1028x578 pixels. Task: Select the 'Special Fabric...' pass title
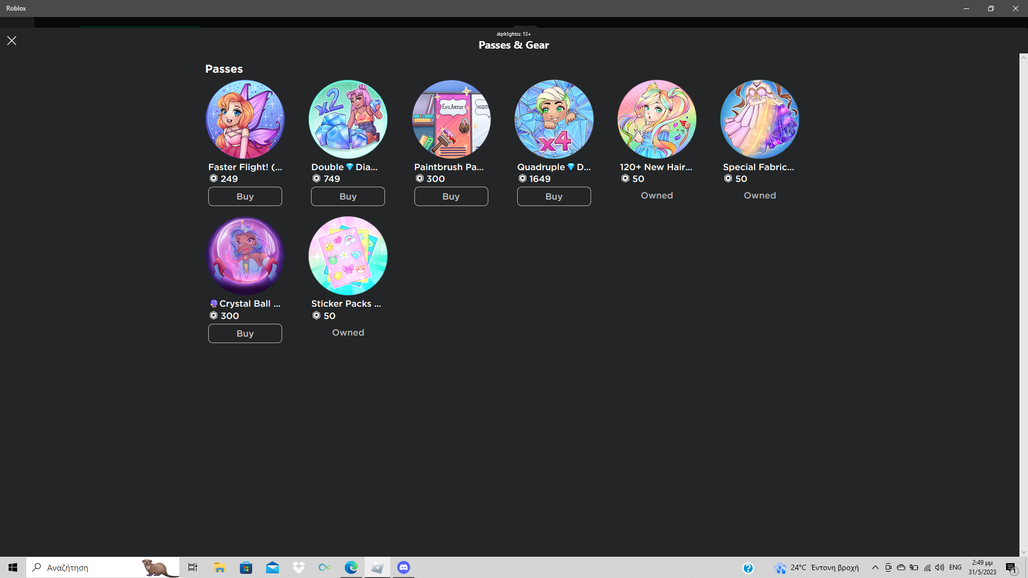click(759, 167)
